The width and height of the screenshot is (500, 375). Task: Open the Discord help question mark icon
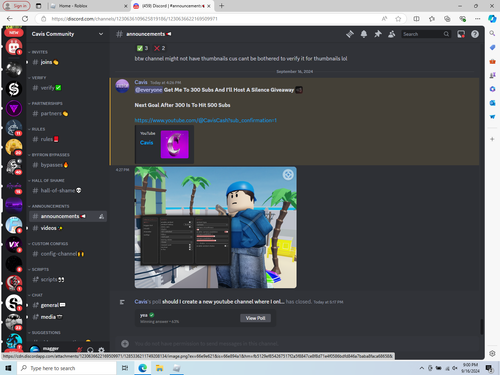(x=475, y=34)
